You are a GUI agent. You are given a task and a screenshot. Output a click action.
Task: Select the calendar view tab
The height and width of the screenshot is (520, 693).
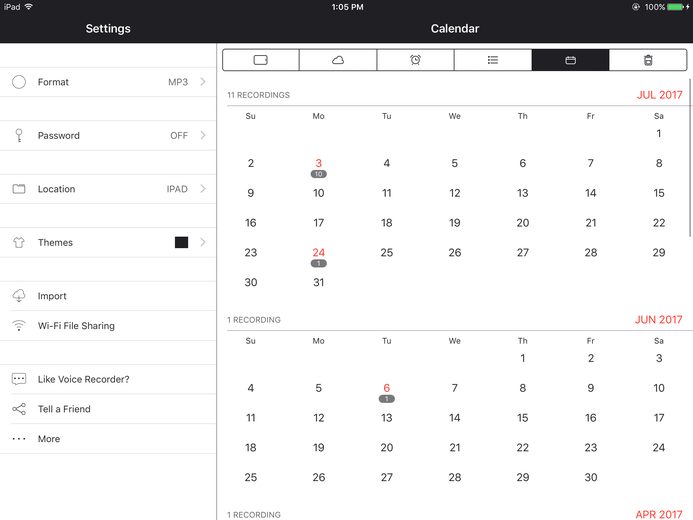pos(571,60)
